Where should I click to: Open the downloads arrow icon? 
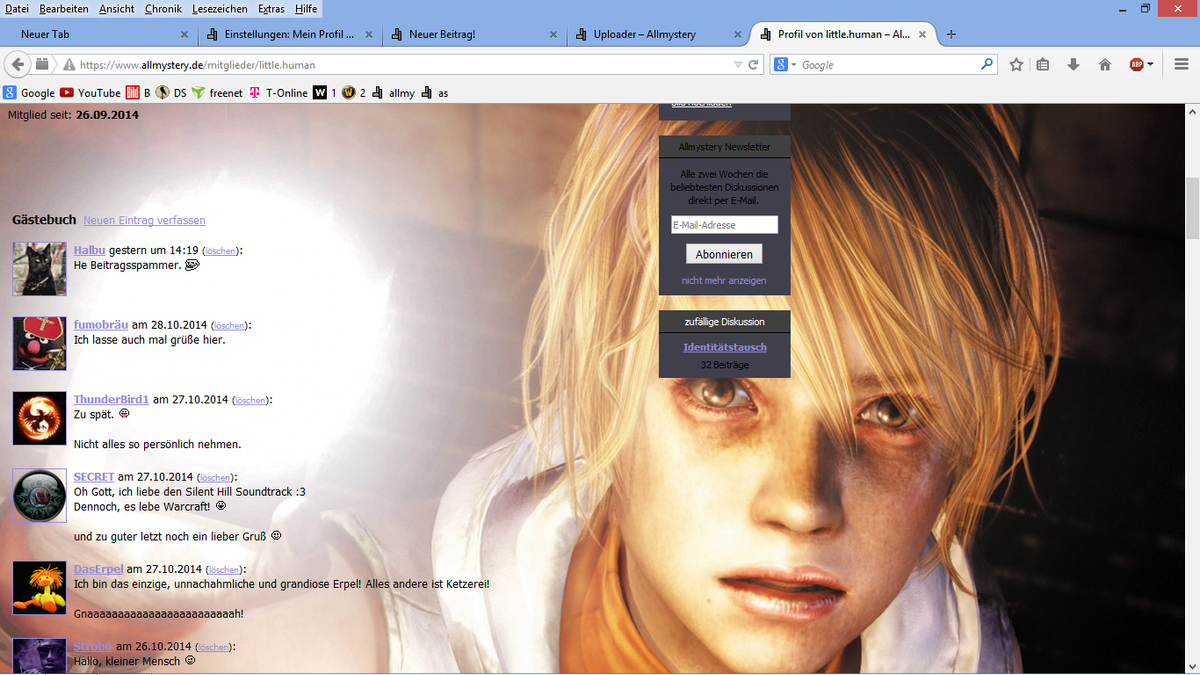click(1074, 65)
